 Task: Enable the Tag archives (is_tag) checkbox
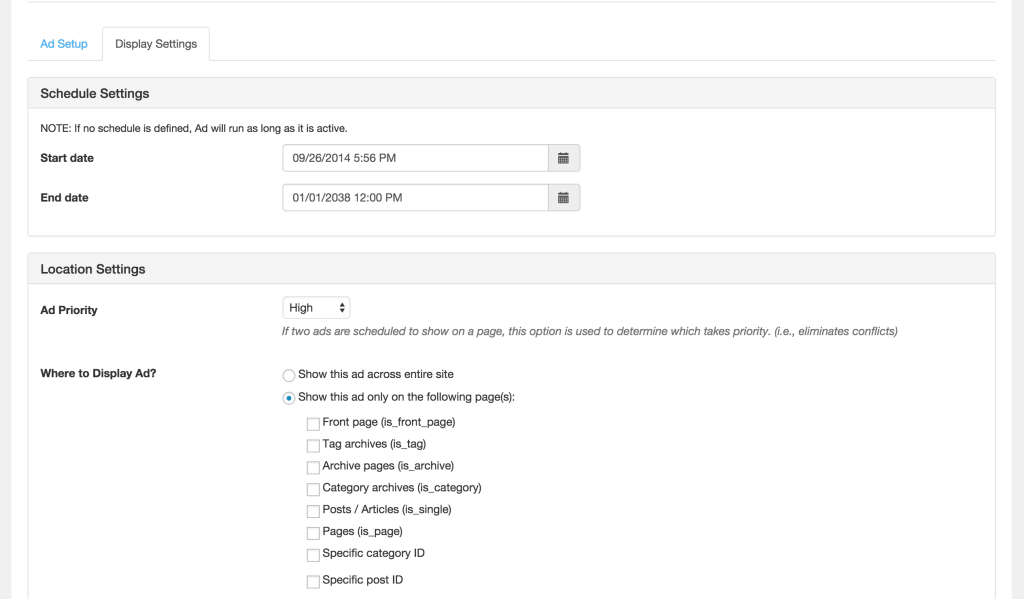coord(314,446)
